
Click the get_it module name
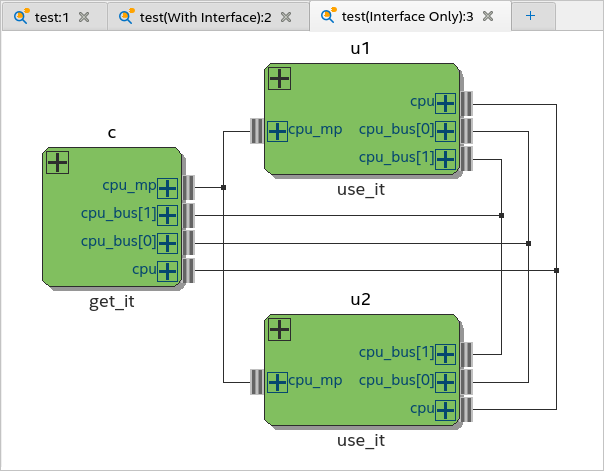click(x=112, y=301)
